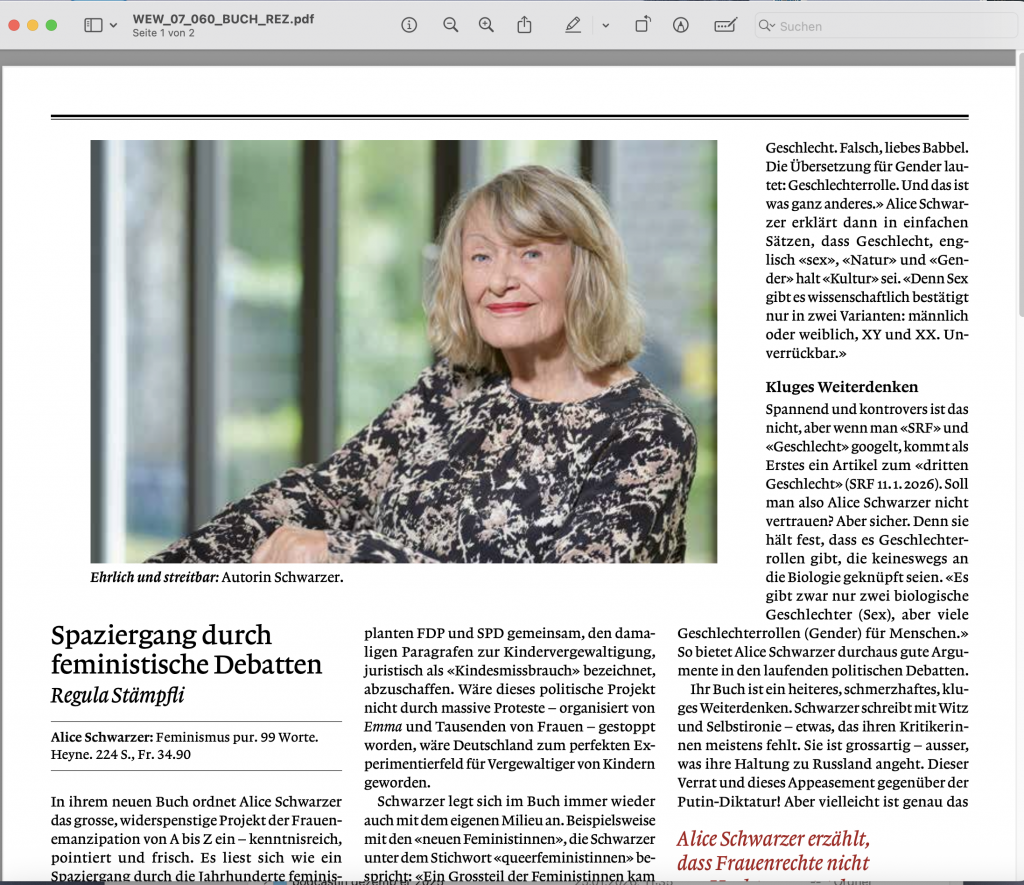The image size is (1024, 885).
Task: Open the Share options
Action: [524, 24]
